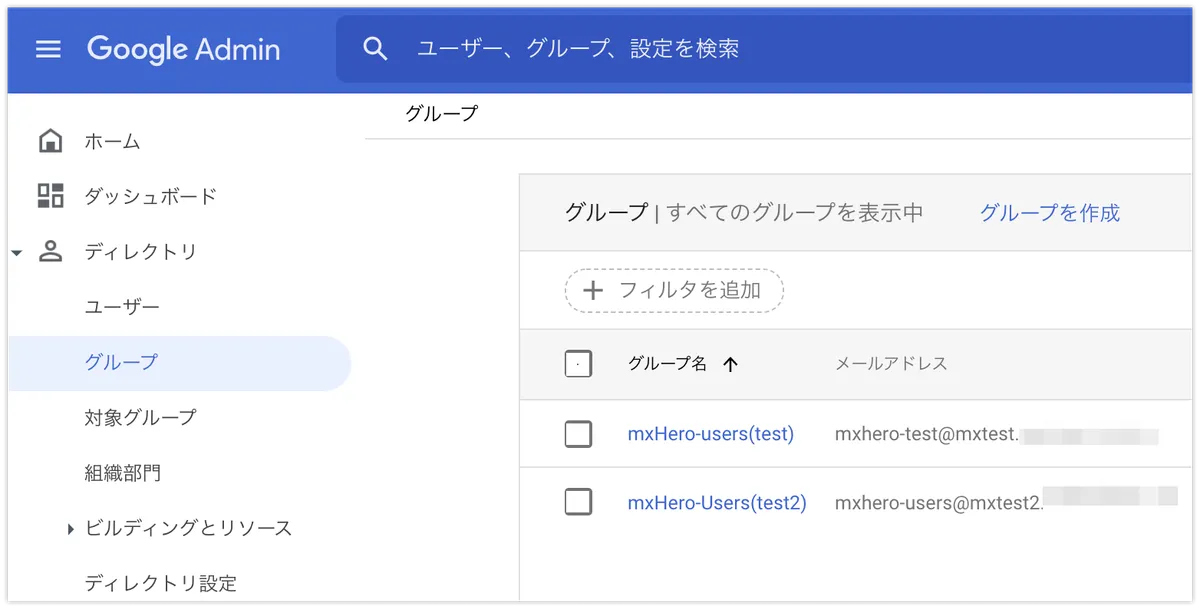Collapse the ディレクトリ section arrow
The width and height of the screenshot is (1200, 609).
pyautogui.click(x=16, y=253)
